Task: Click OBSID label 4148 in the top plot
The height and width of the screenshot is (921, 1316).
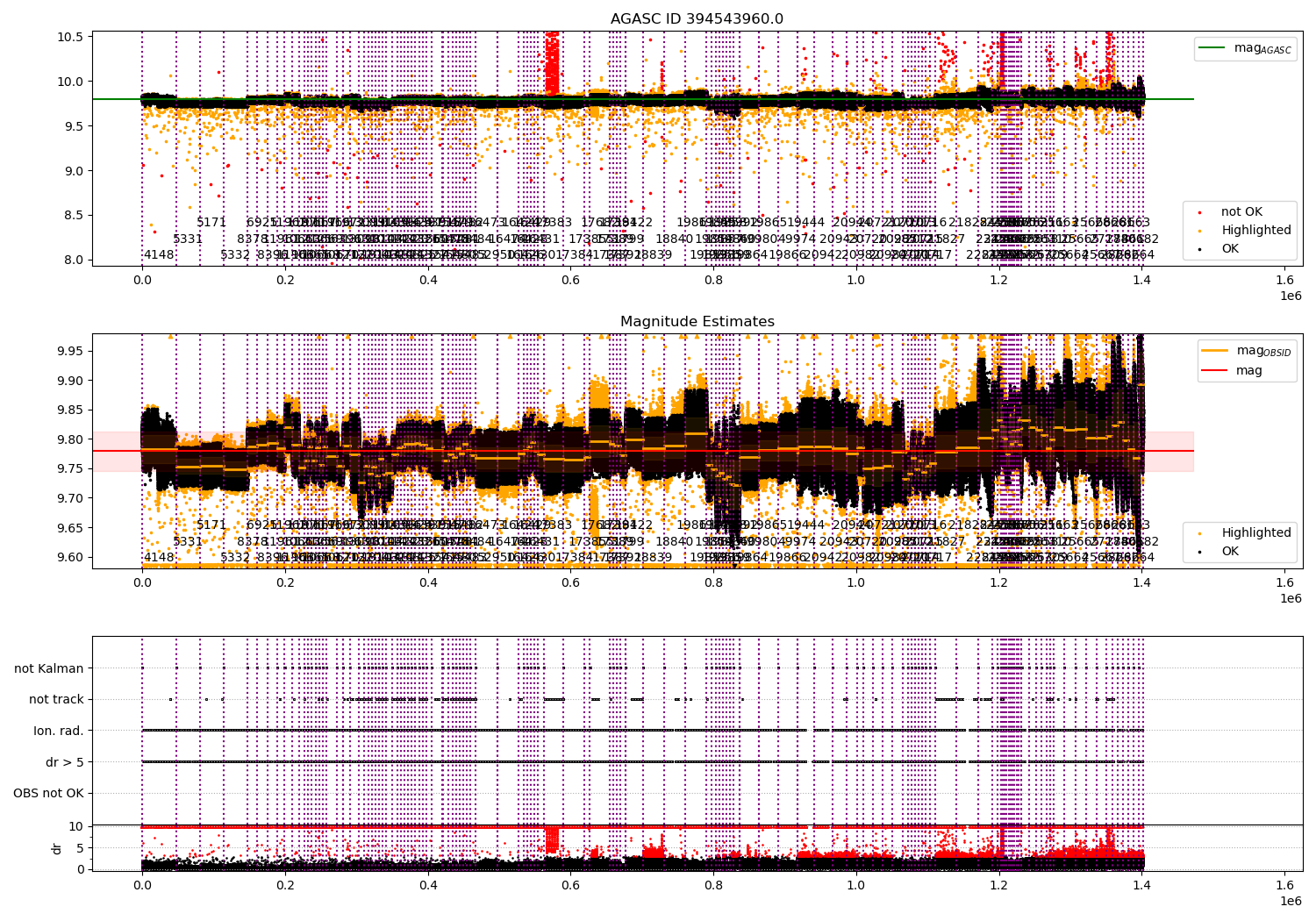Action: pos(159,255)
